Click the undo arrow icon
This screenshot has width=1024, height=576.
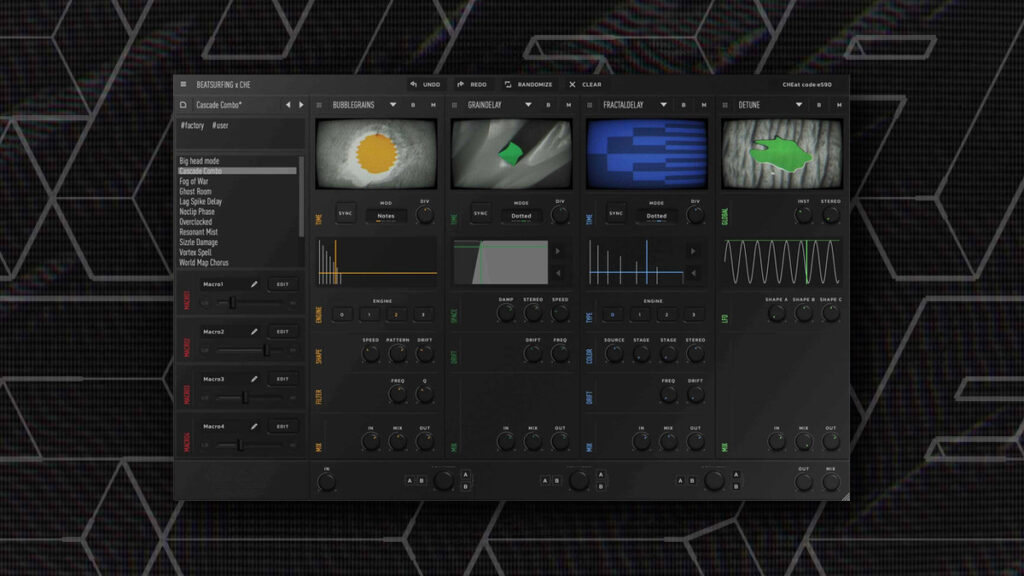tap(411, 84)
